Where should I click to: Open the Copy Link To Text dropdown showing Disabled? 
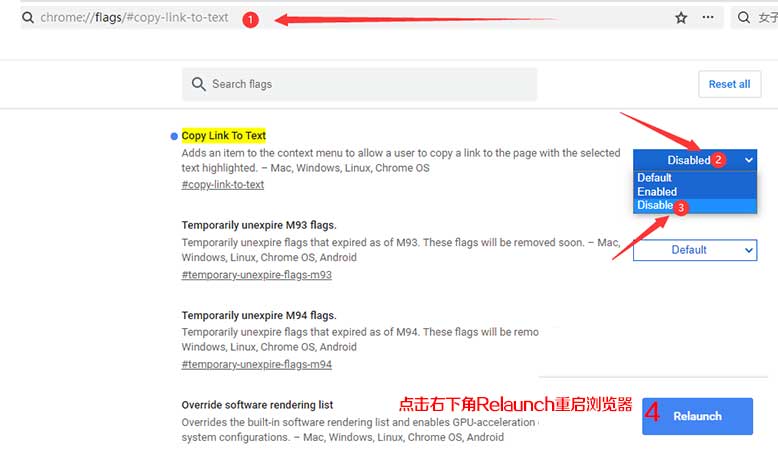coord(695,160)
